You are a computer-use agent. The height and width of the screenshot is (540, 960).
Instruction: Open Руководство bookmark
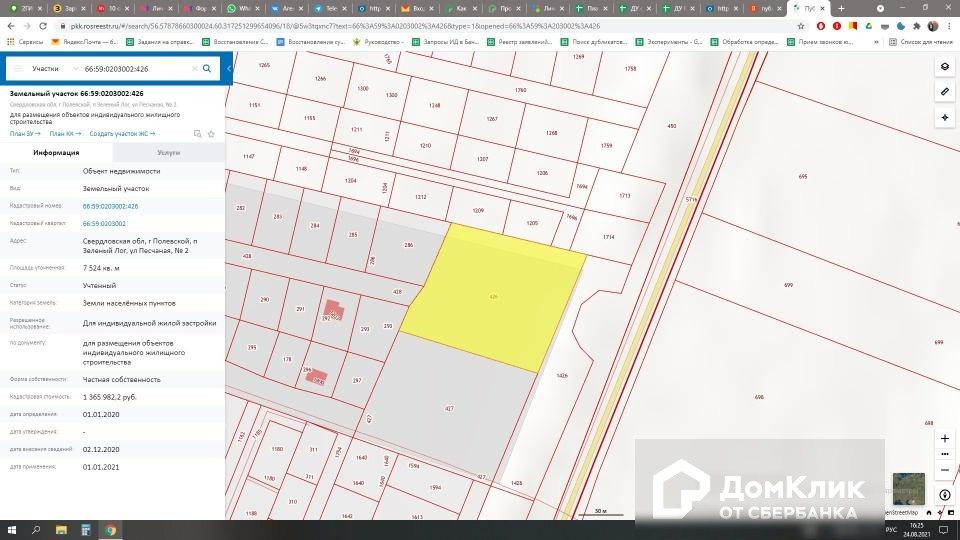tap(378, 42)
